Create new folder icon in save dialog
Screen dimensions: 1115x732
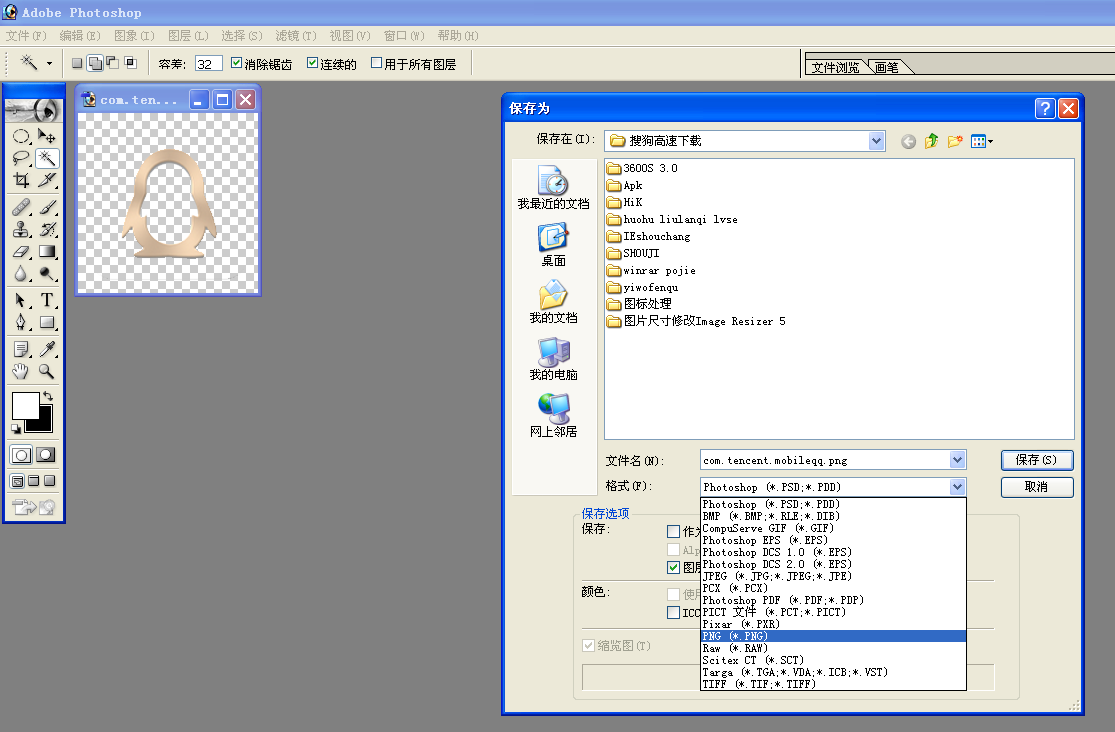[x=955, y=141]
